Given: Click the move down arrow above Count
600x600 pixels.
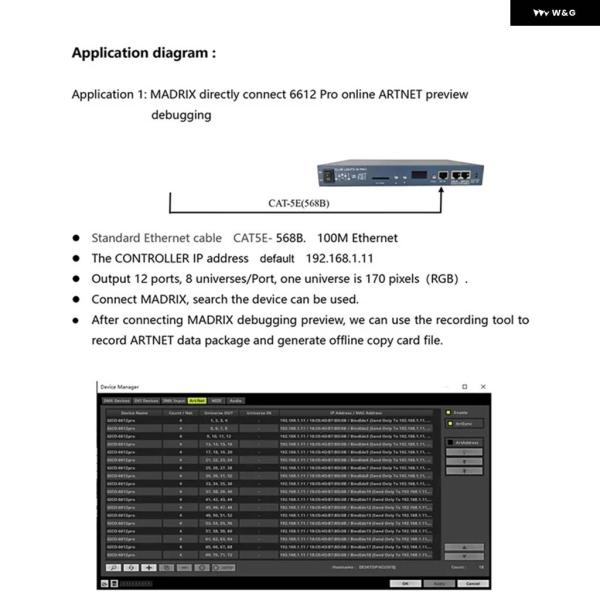Looking at the screenshot, I should click(x=463, y=556).
